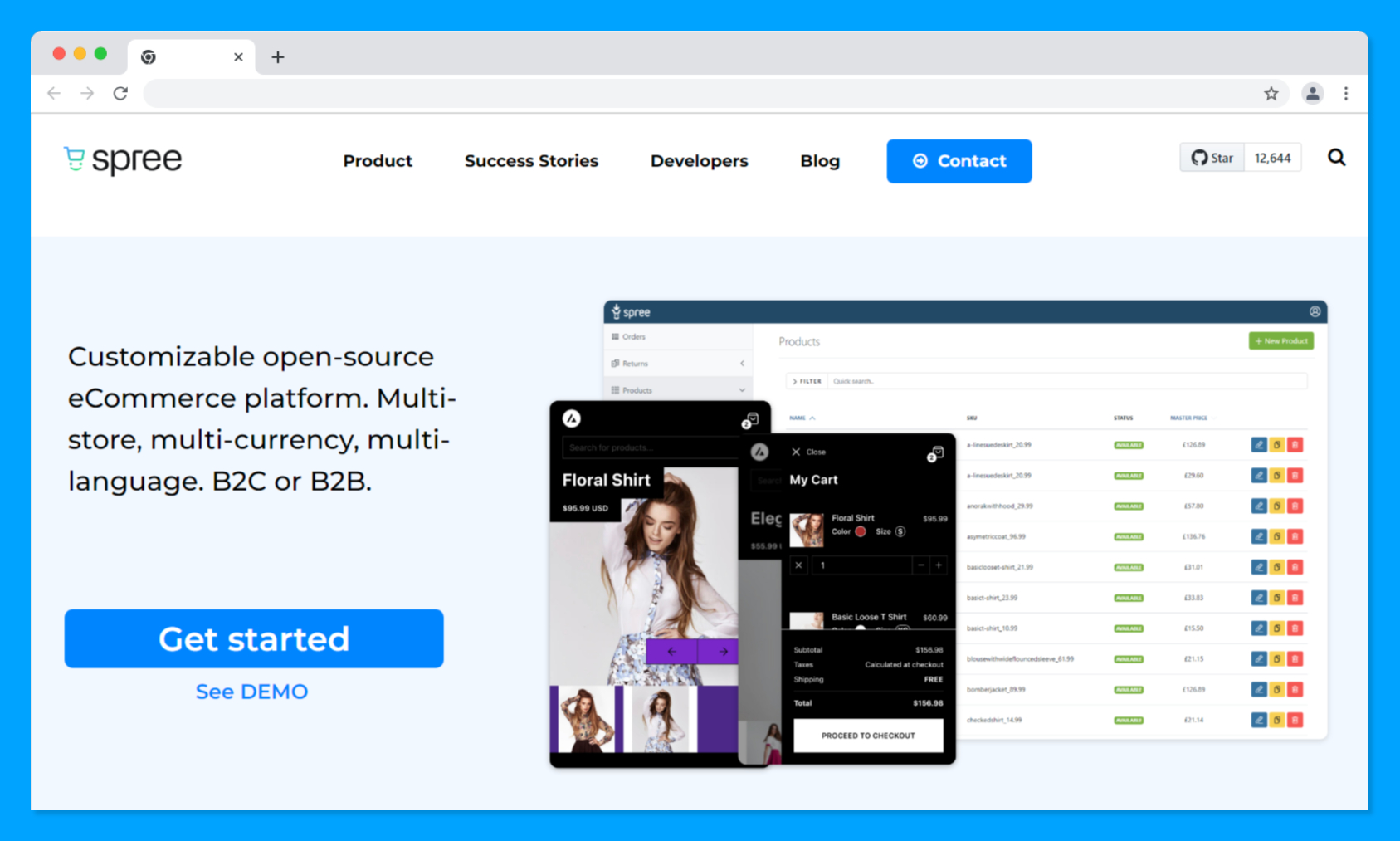Viewport: 1400px width, 841px height.
Task: Decrease Floral Shirt quantity with minus
Action: (920, 565)
